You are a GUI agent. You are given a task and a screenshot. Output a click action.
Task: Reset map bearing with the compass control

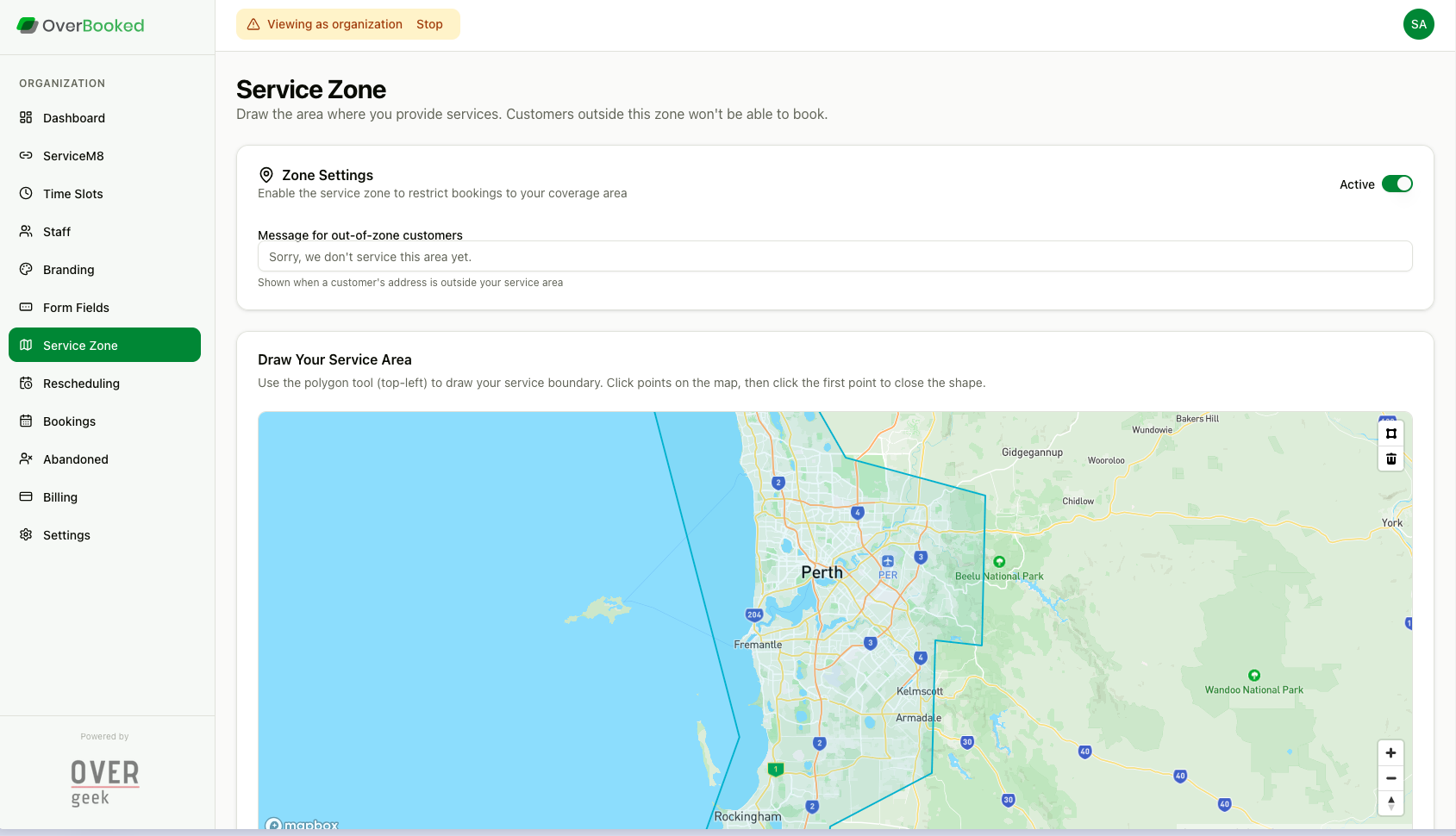[x=1390, y=802]
